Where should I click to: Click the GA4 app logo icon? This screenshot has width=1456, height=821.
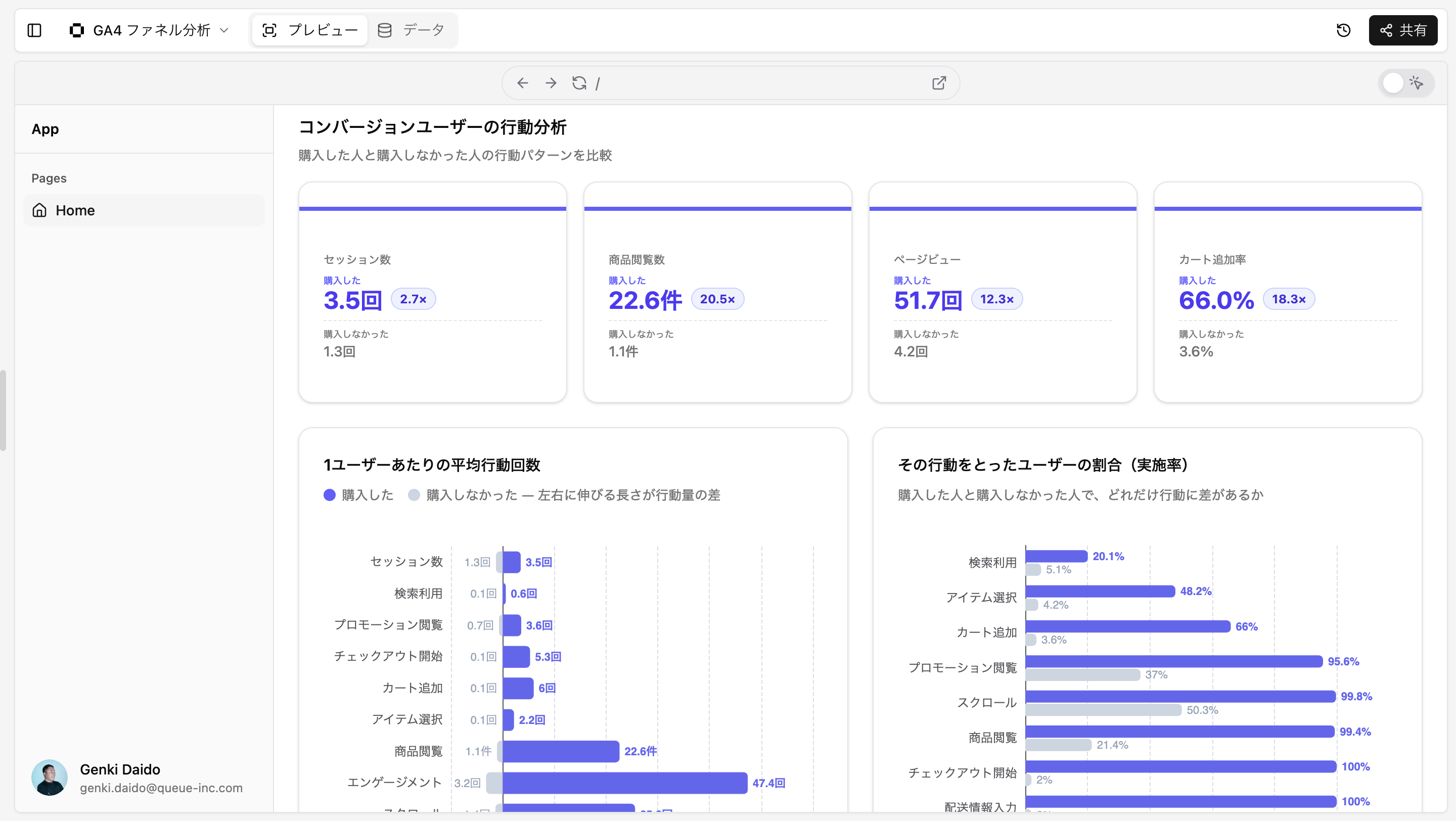pos(76,30)
